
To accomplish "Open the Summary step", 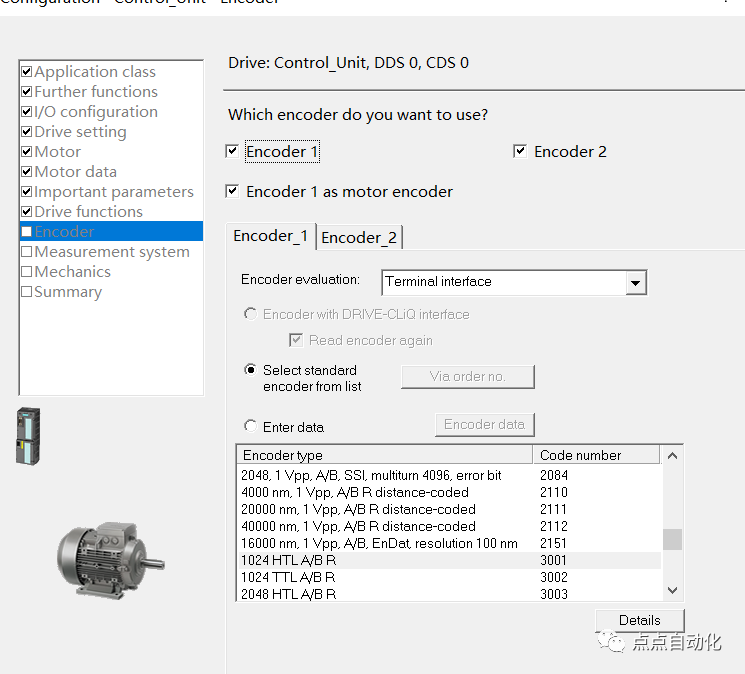I will coord(67,291).
